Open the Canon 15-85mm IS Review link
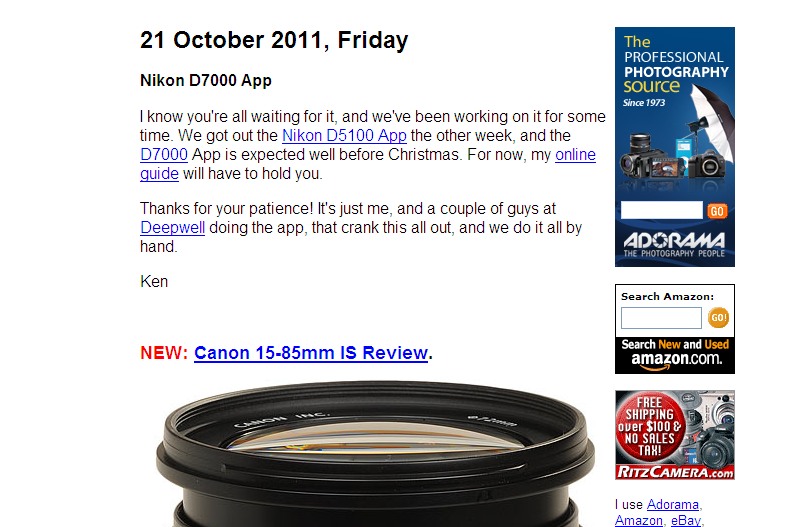 pos(311,353)
